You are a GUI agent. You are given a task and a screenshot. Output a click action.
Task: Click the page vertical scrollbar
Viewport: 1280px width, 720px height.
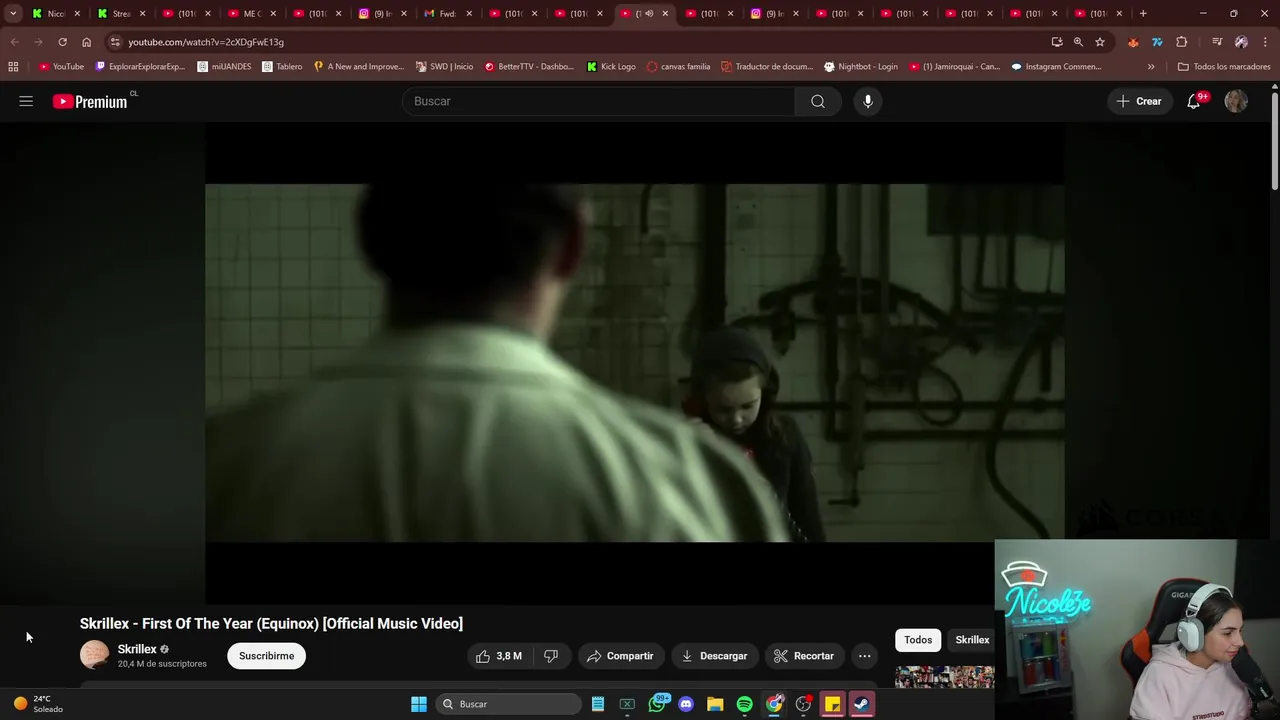point(1275,140)
